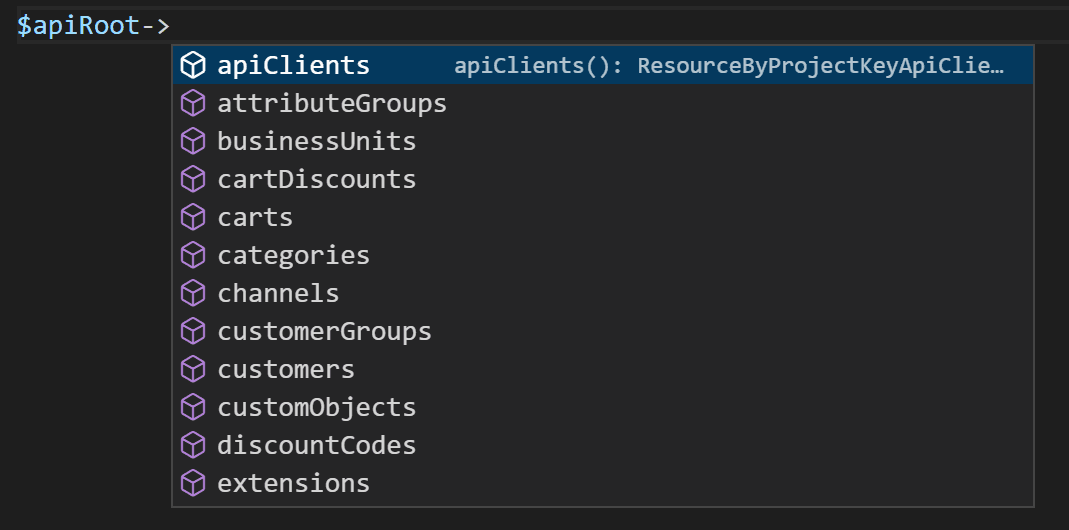
Task: Click method icon beside attributeGroups
Action: 192,104
